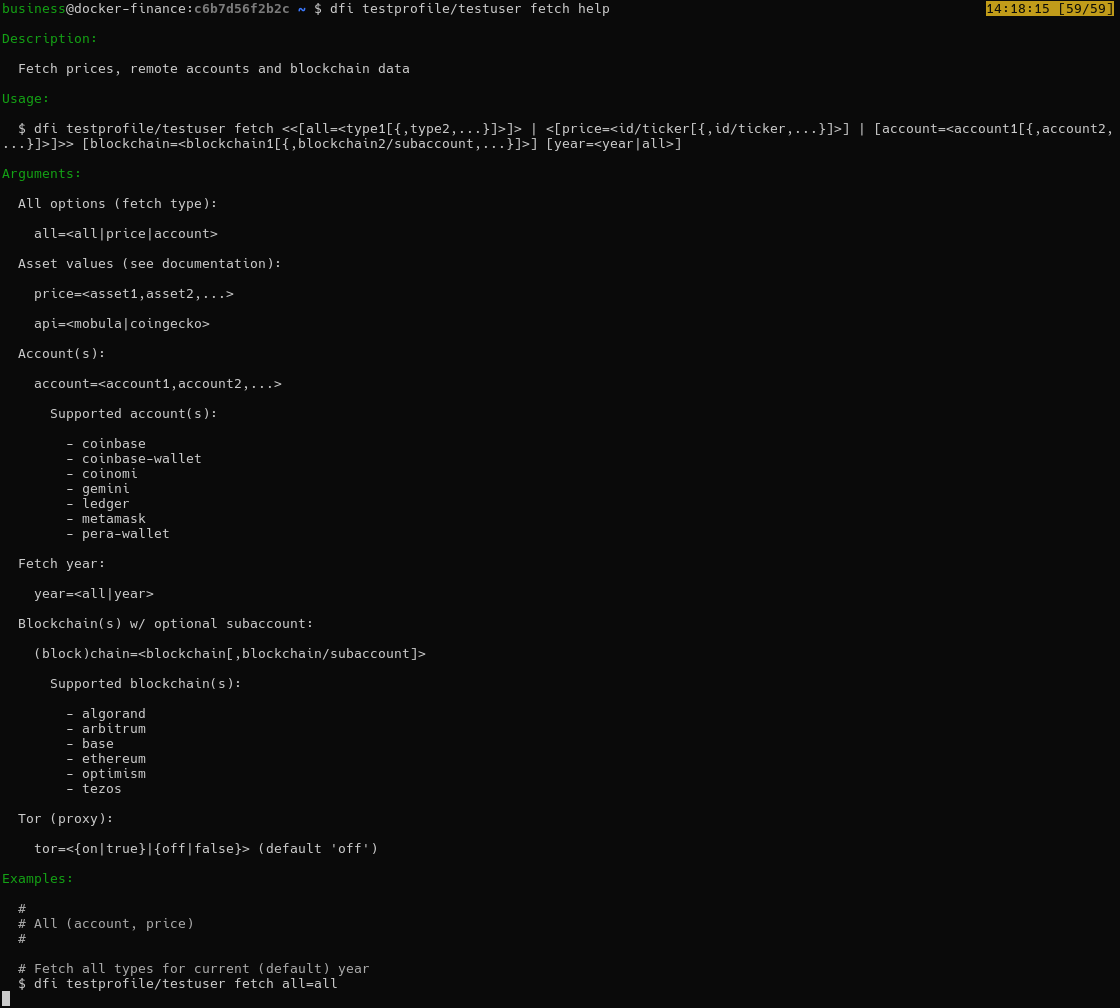Click the green Examples: heading
This screenshot has height=1008, width=1120.
38,879
